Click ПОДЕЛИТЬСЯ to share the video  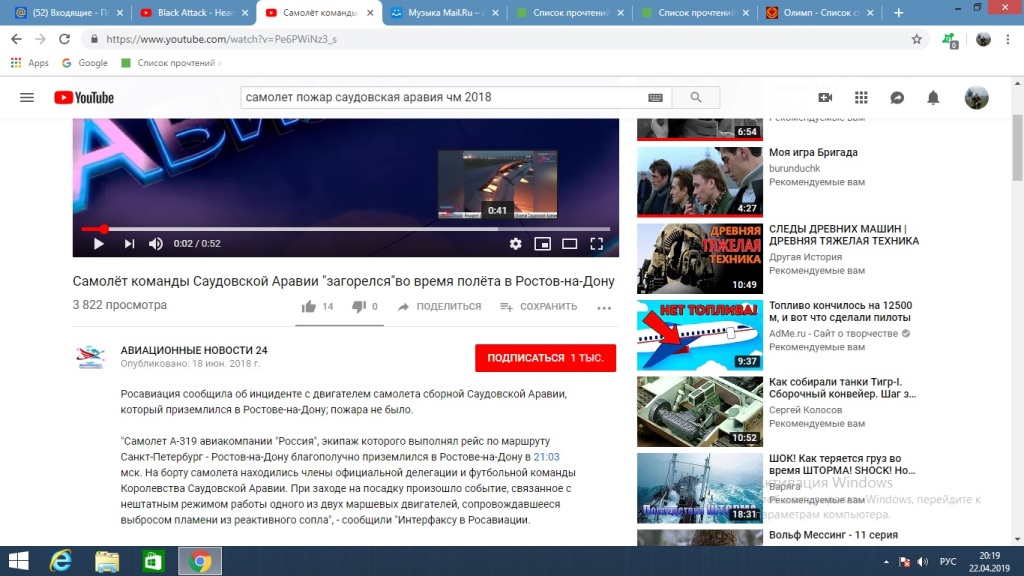(x=439, y=306)
